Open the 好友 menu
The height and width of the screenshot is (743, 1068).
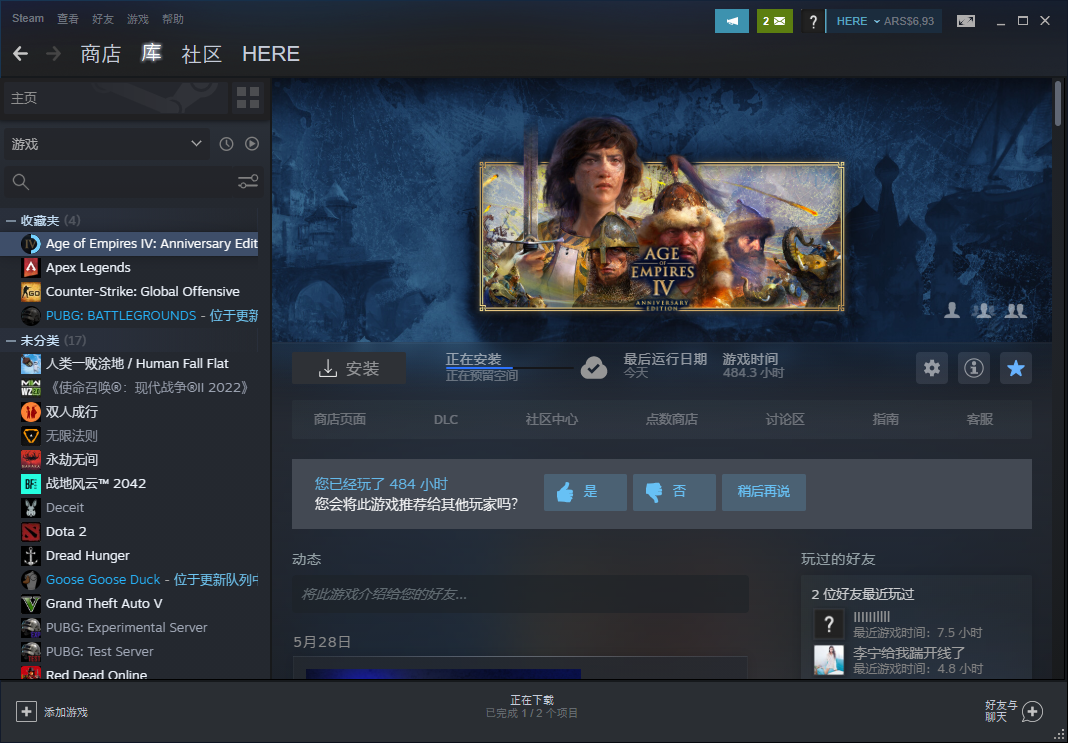(x=103, y=19)
